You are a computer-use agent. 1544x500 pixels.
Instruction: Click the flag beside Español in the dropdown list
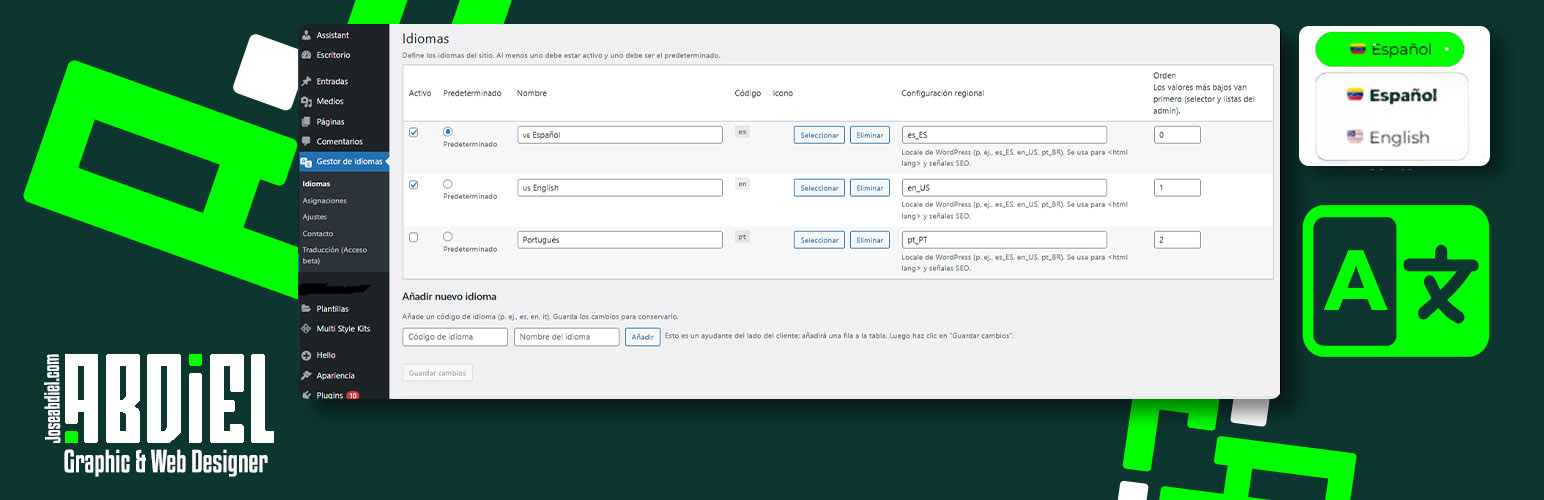pos(1355,95)
